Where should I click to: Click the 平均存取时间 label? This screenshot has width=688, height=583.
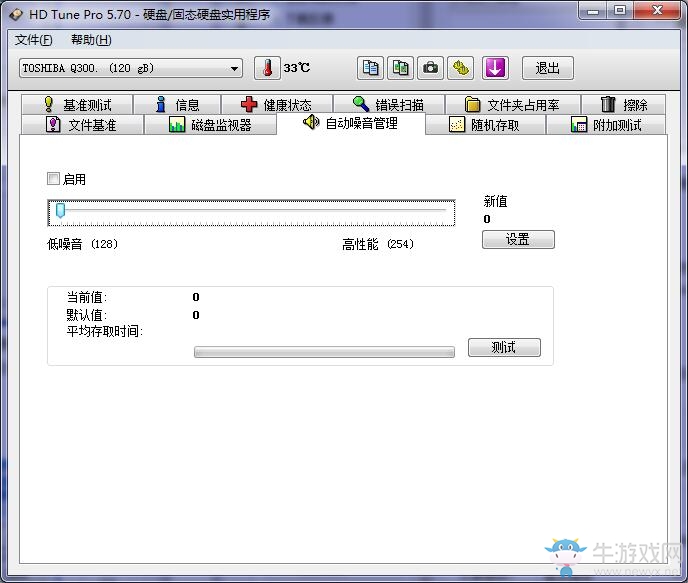point(104,331)
